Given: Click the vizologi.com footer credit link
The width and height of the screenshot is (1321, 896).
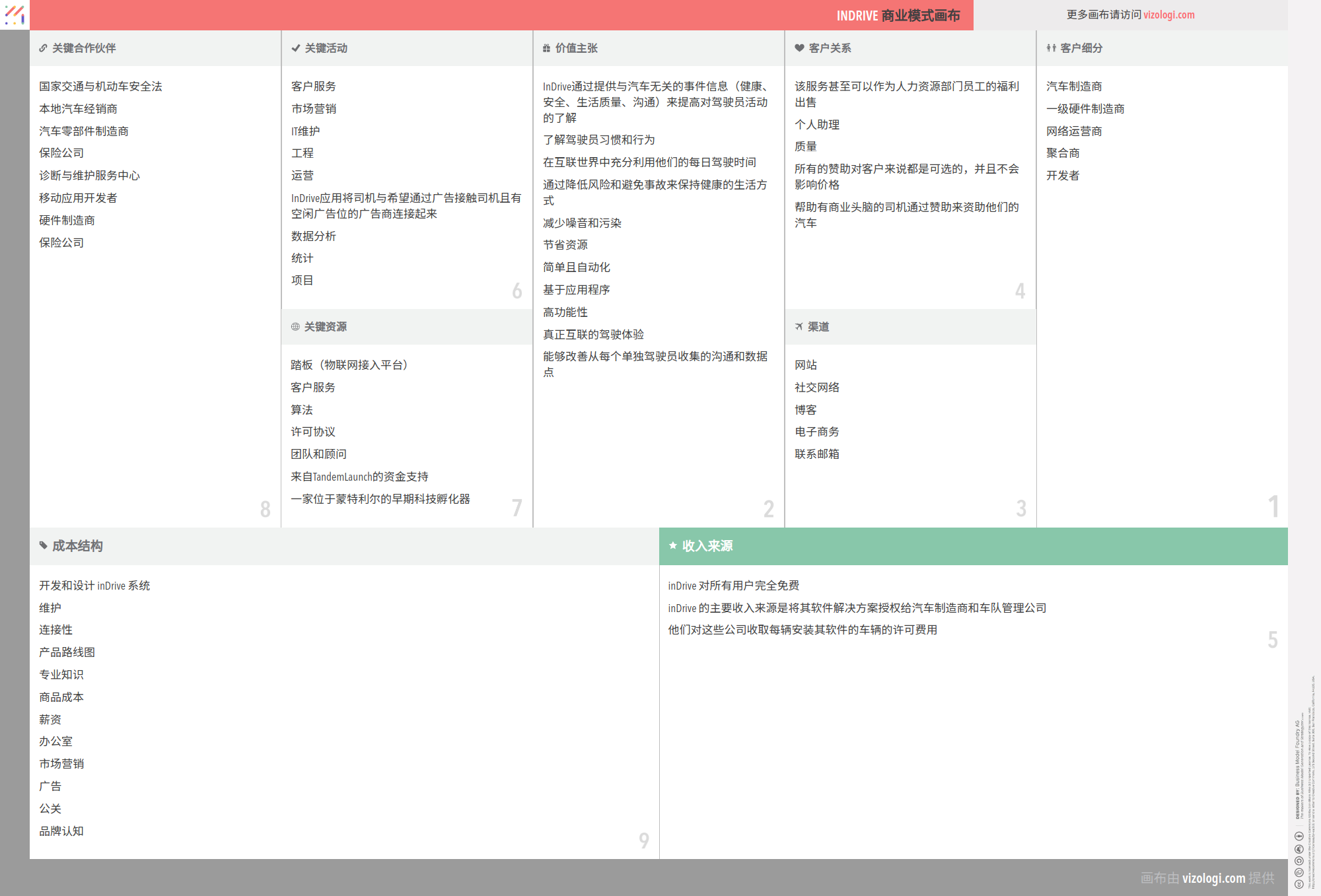Looking at the screenshot, I should click(x=1213, y=878).
